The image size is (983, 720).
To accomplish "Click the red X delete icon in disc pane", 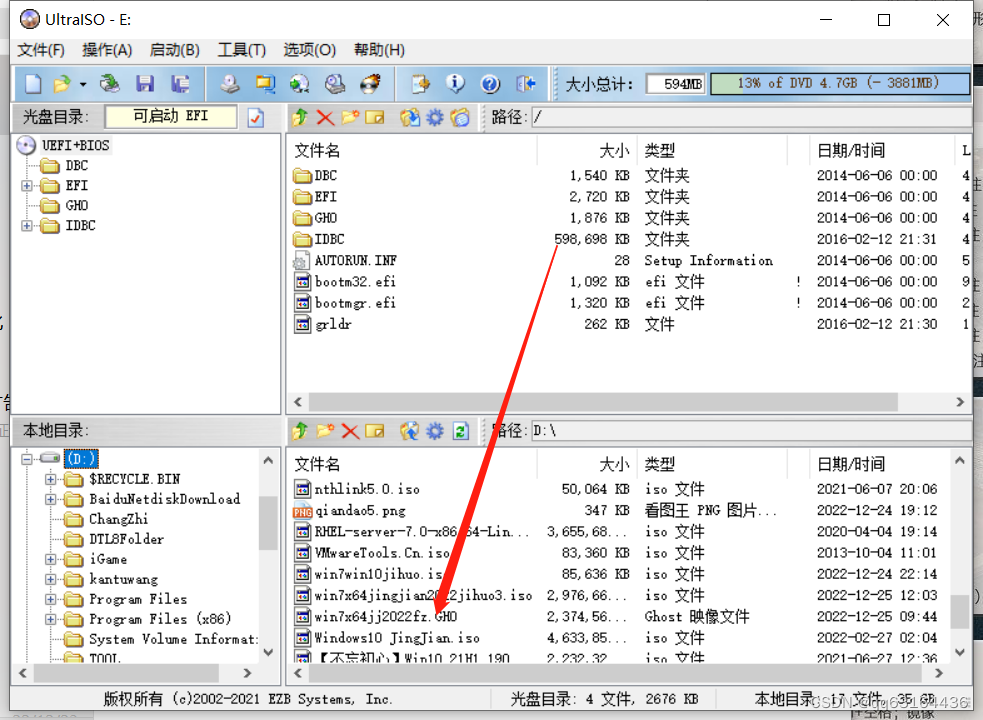I will pyautogui.click(x=325, y=117).
